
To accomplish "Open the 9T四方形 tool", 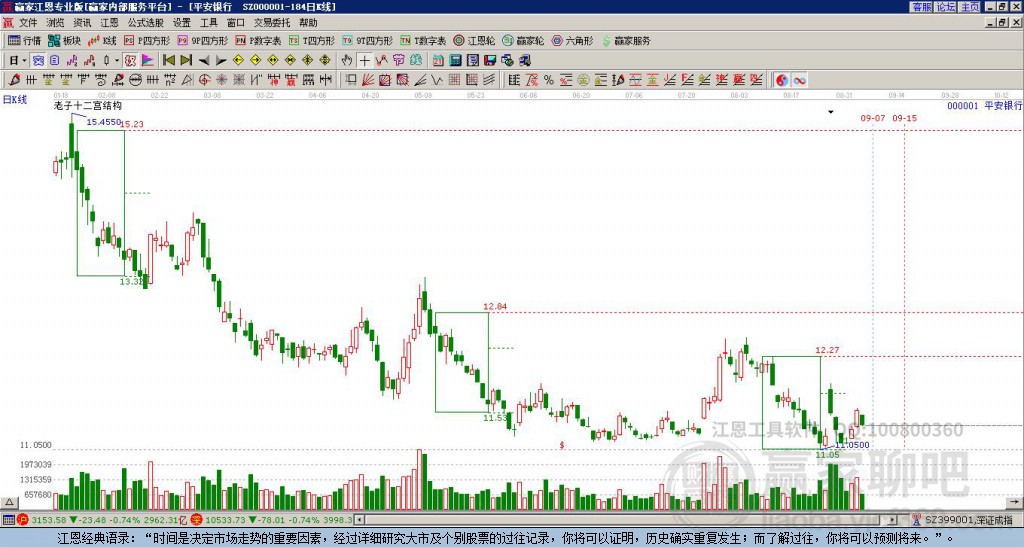I will (368, 40).
